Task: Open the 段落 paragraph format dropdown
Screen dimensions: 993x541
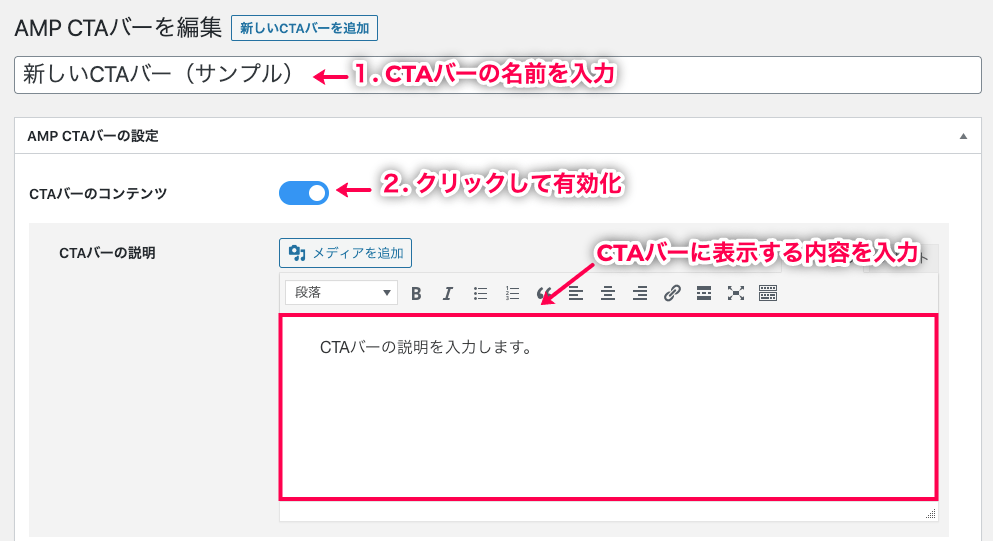Action: point(341,293)
